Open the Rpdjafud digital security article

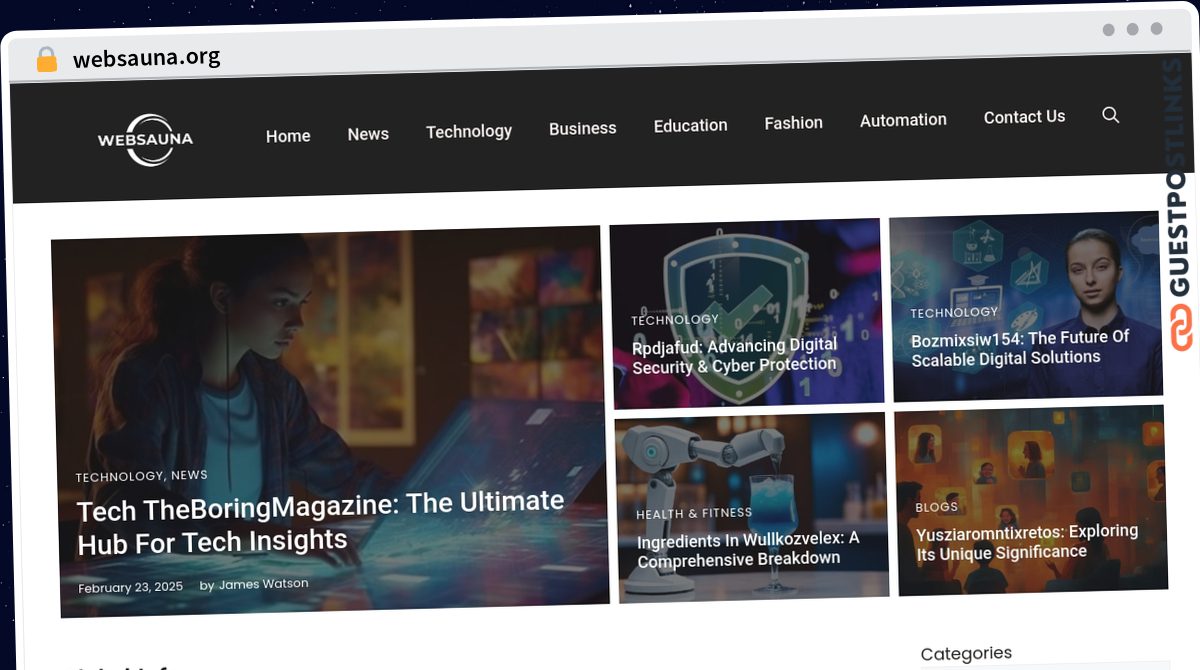734,356
